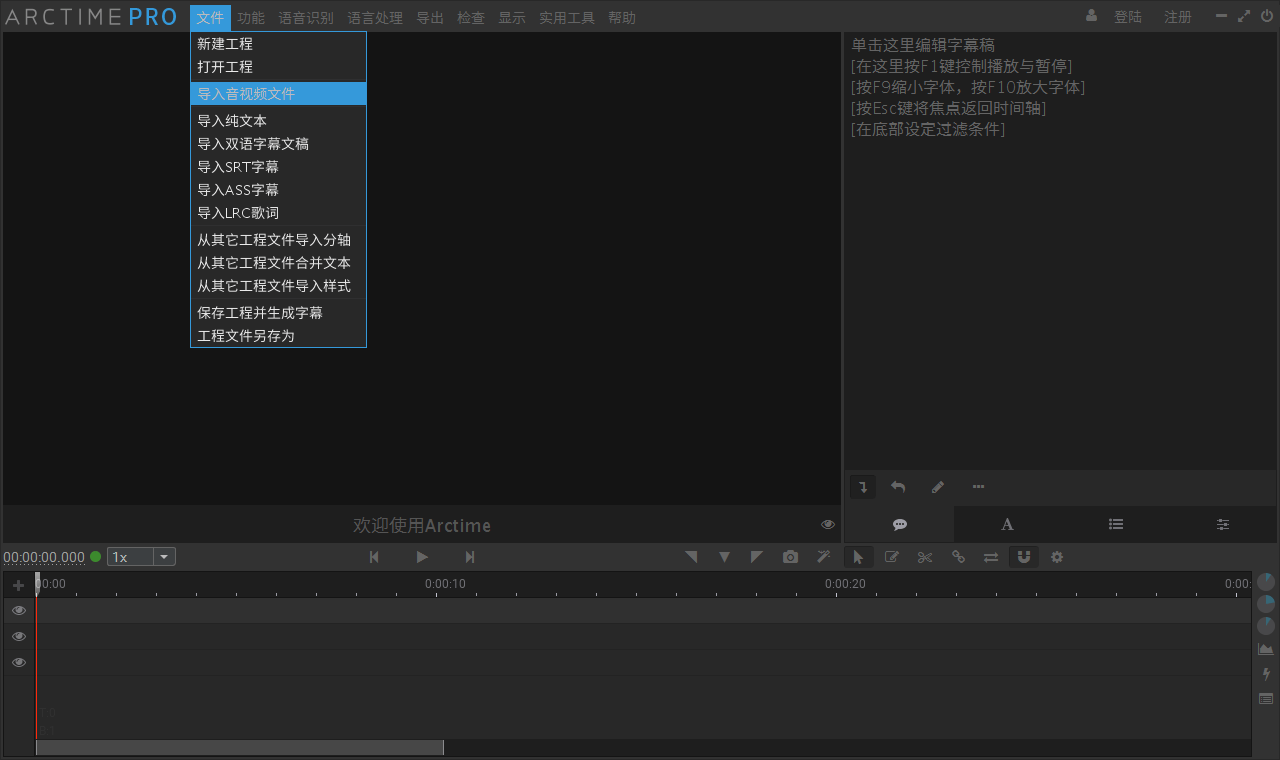Click the plus icon to add track
The height and width of the screenshot is (760, 1280).
[18, 585]
